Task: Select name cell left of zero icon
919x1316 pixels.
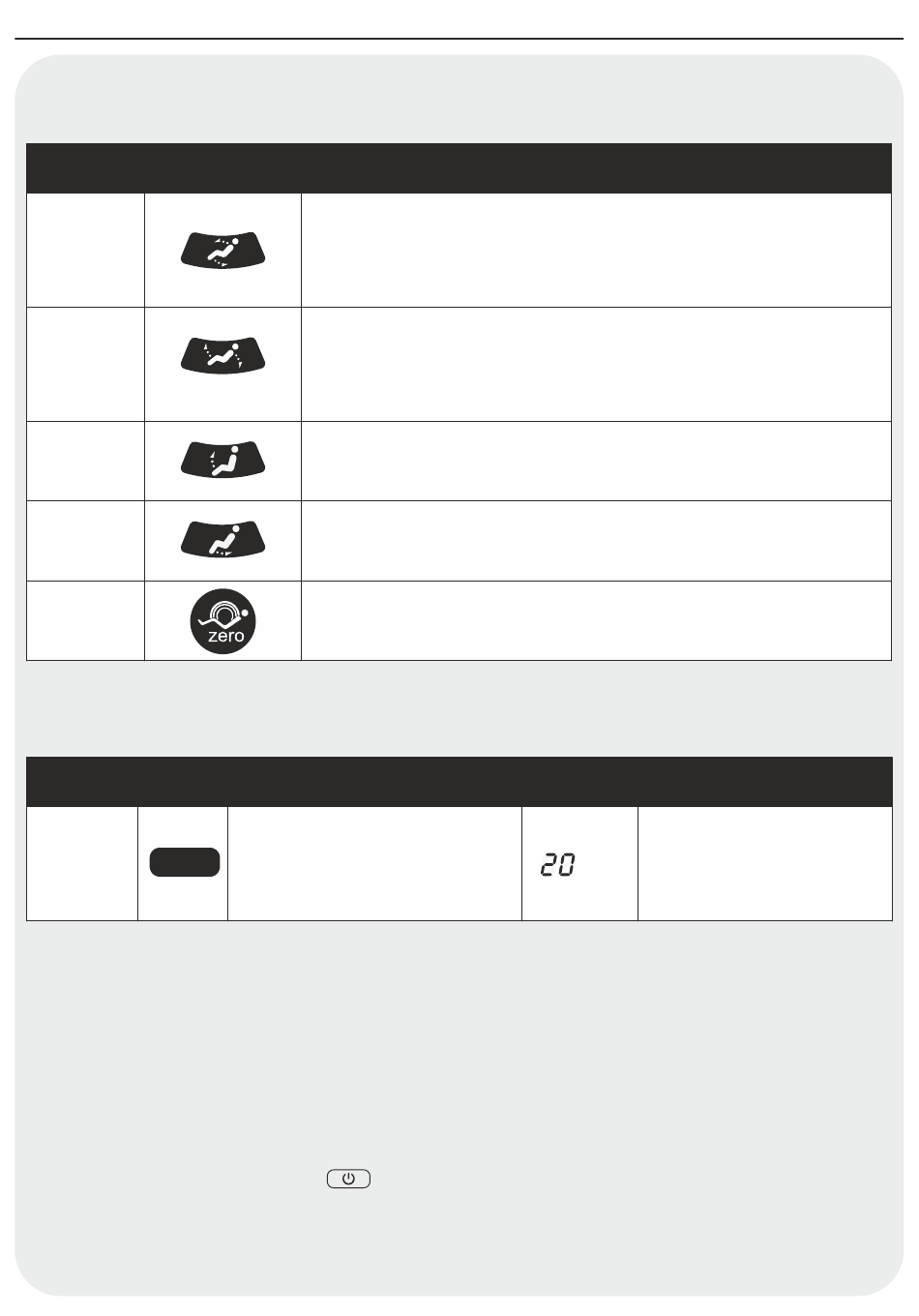Action: click(x=85, y=621)
